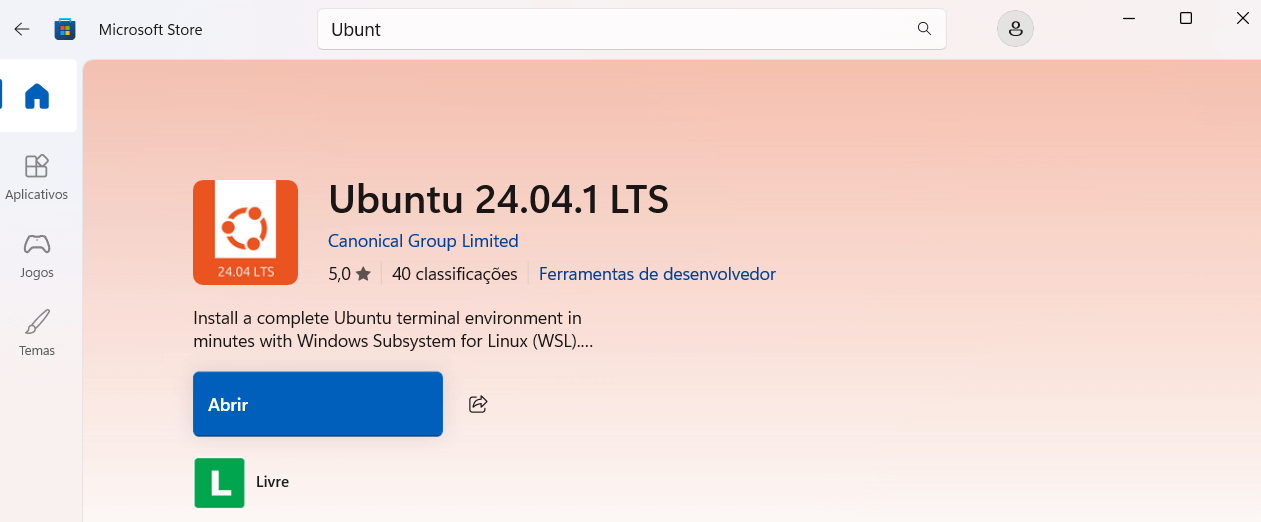Open the Canonical Group Limited publisher link
The height and width of the screenshot is (522, 1261).
(x=423, y=241)
